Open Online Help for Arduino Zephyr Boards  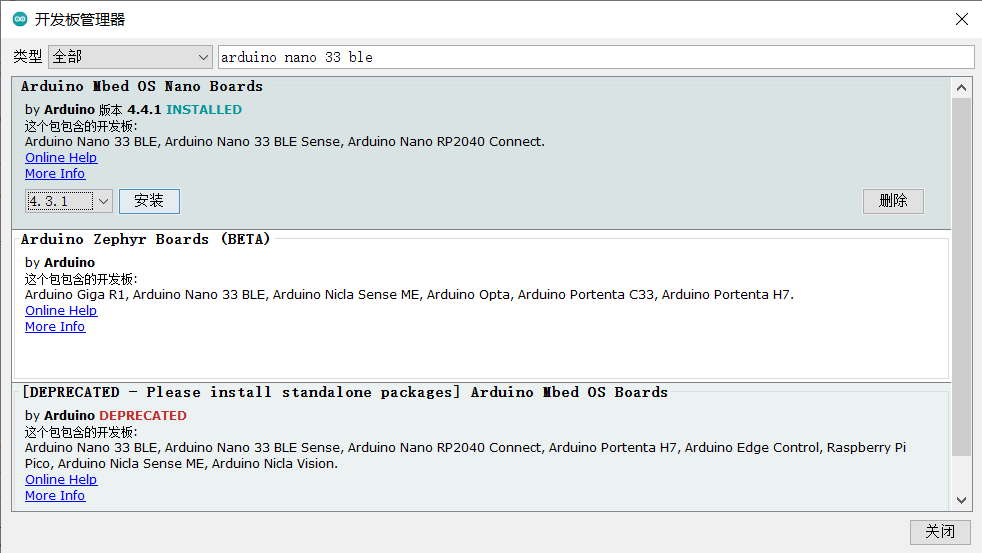tap(61, 311)
